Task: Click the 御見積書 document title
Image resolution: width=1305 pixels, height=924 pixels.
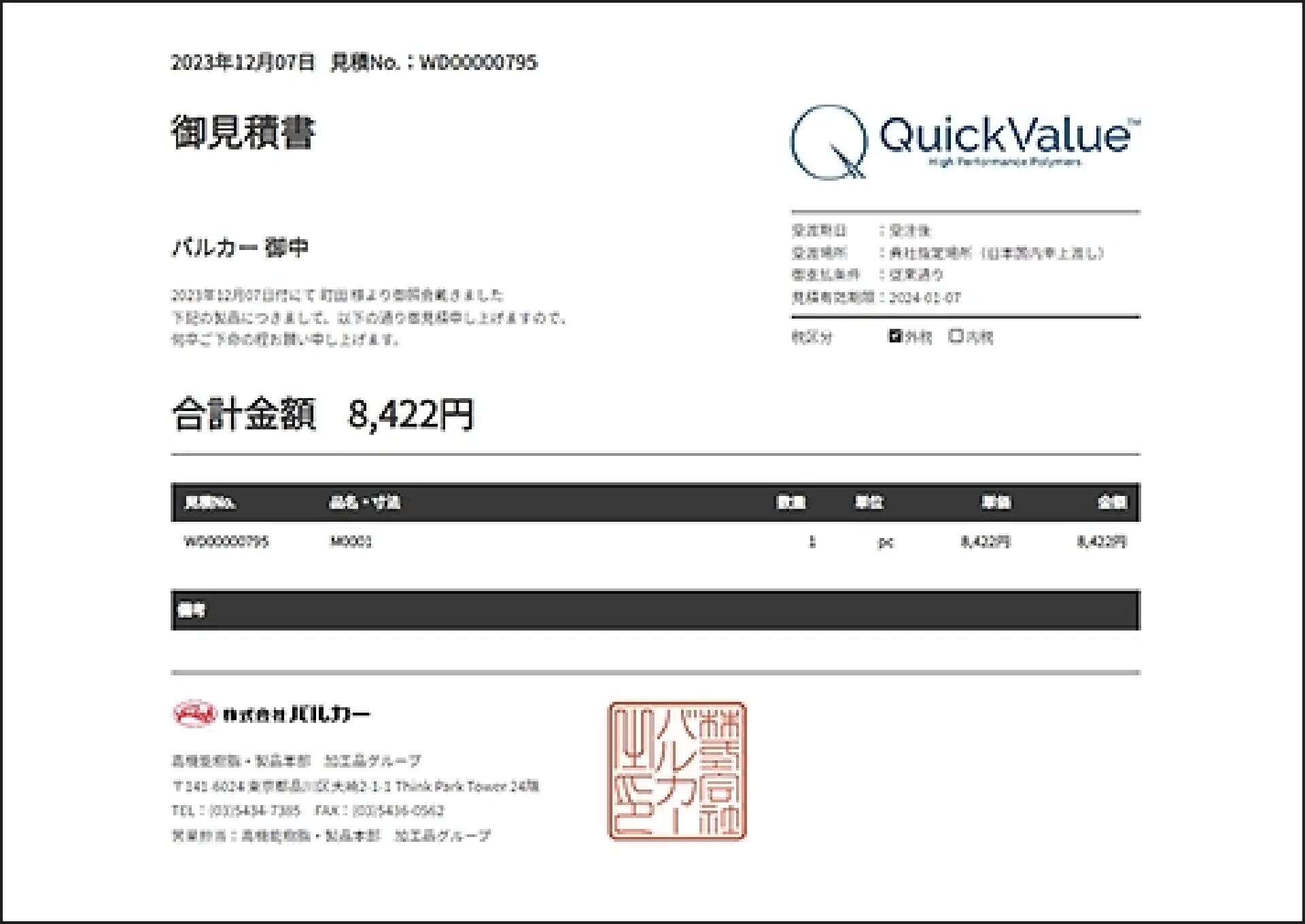Action: coord(243,132)
